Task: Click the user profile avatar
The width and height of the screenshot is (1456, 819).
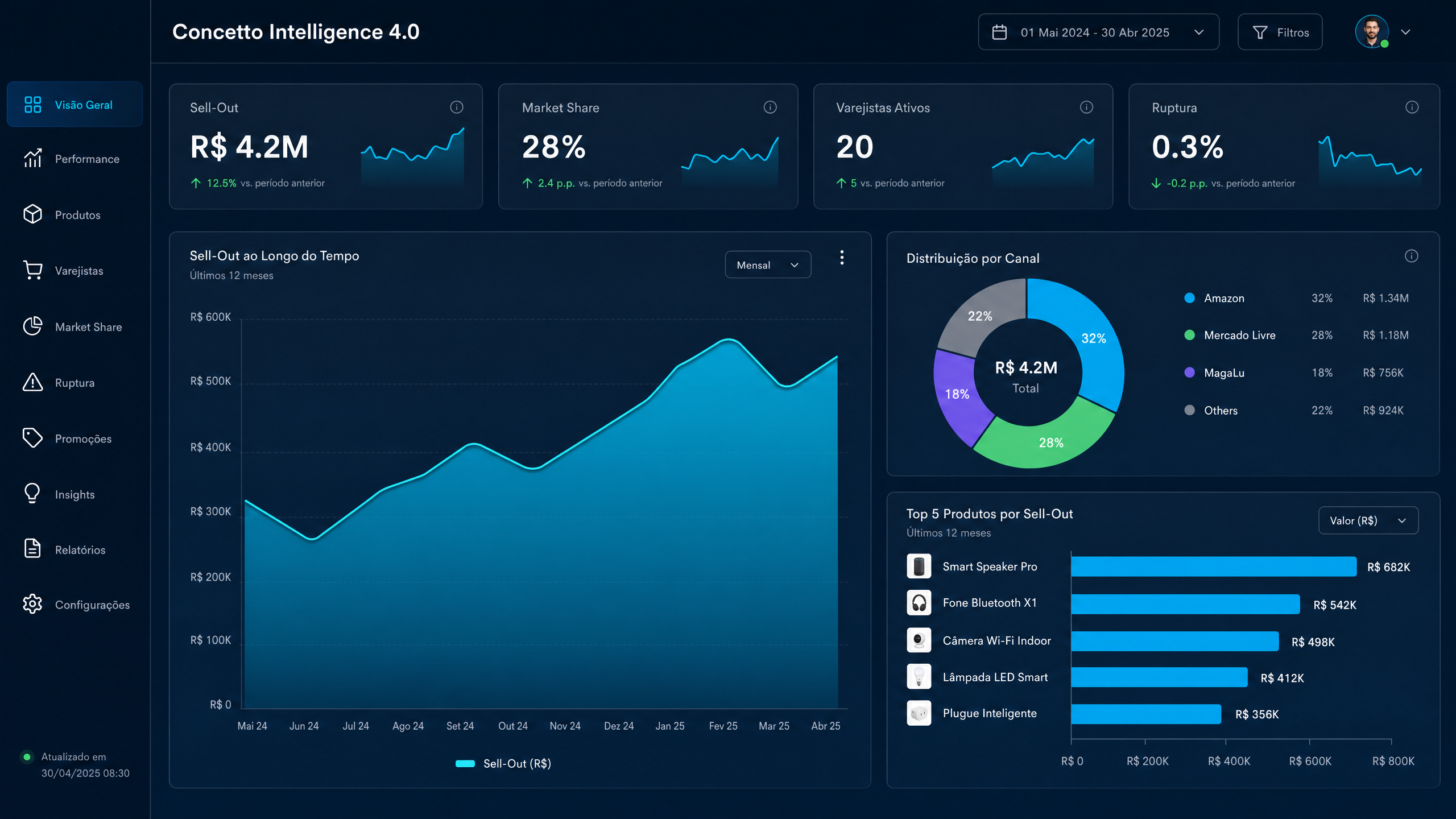Action: (1371, 32)
